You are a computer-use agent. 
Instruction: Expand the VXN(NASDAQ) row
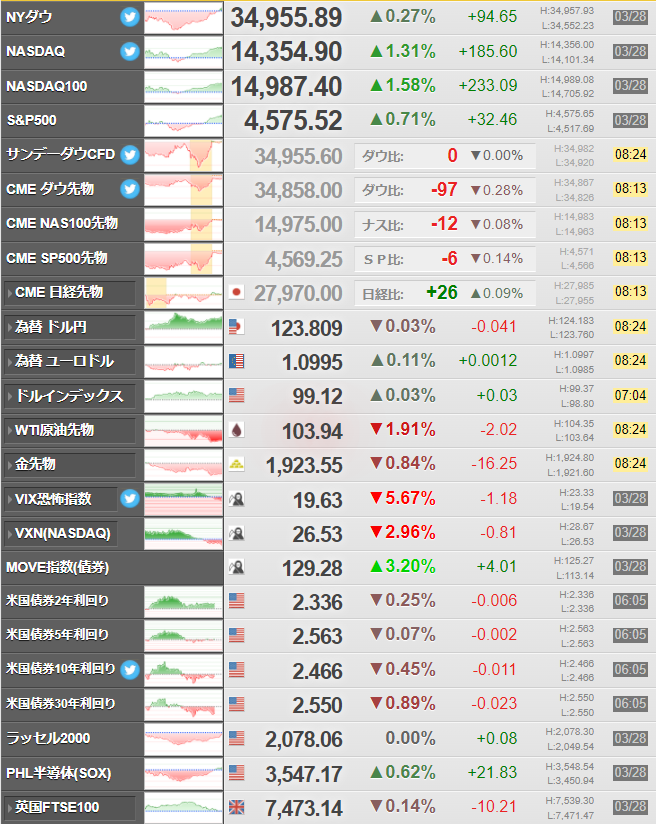click(60, 533)
